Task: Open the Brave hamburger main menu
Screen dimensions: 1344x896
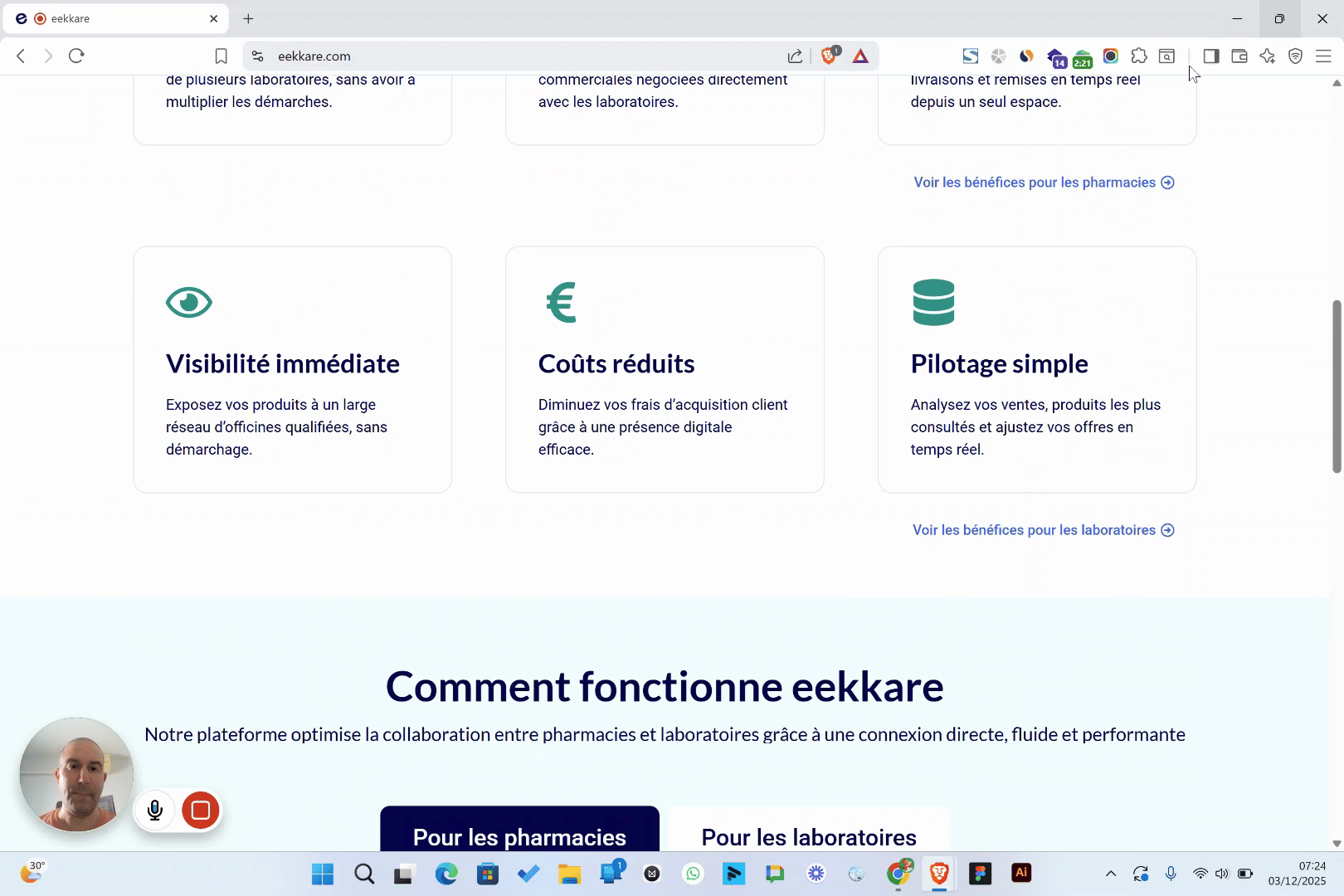Action: point(1323,56)
